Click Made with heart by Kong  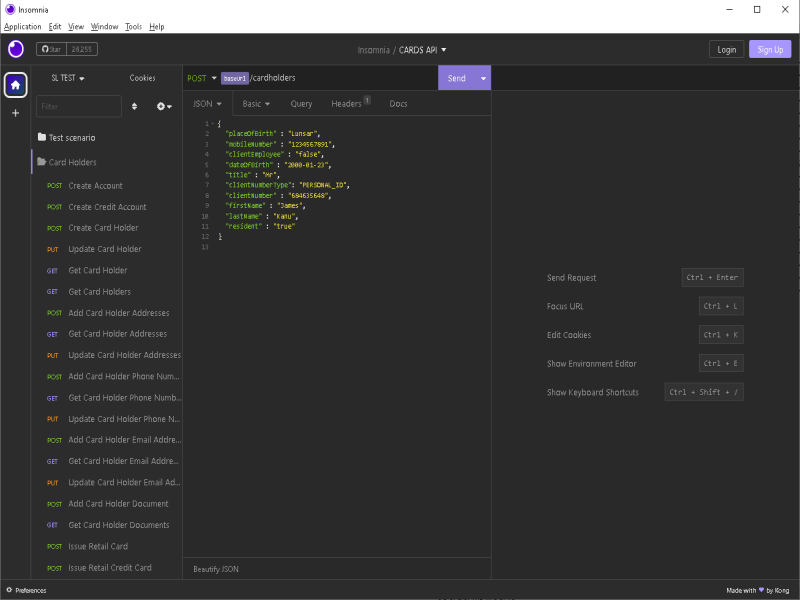click(758, 590)
